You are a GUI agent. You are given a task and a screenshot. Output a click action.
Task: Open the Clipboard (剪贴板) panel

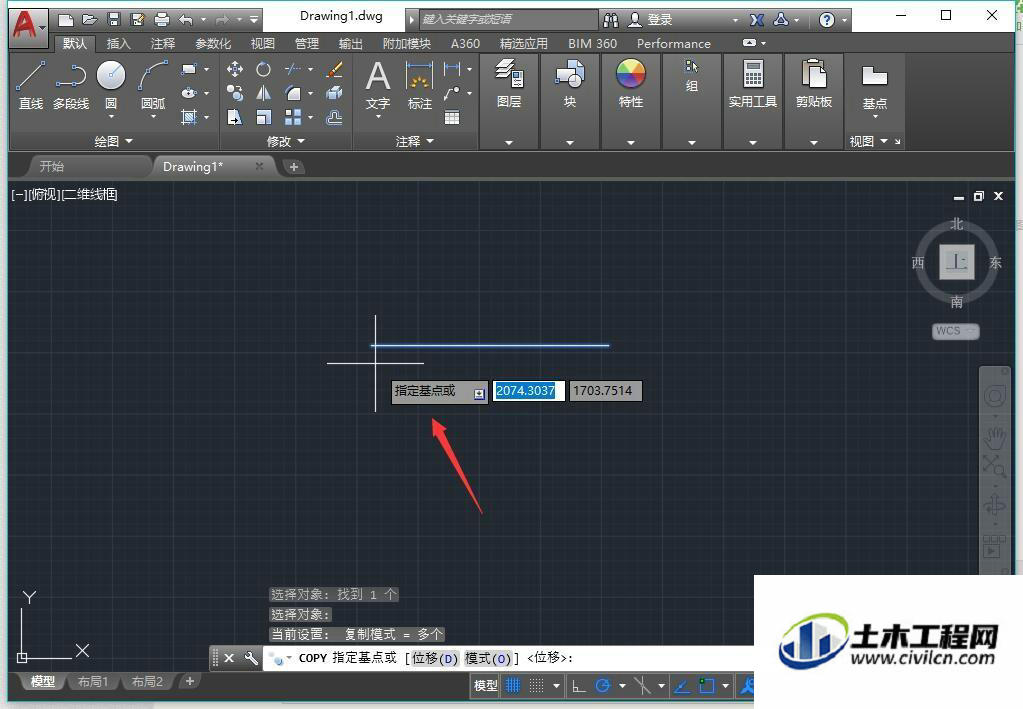pyautogui.click(x=814, y=82)
